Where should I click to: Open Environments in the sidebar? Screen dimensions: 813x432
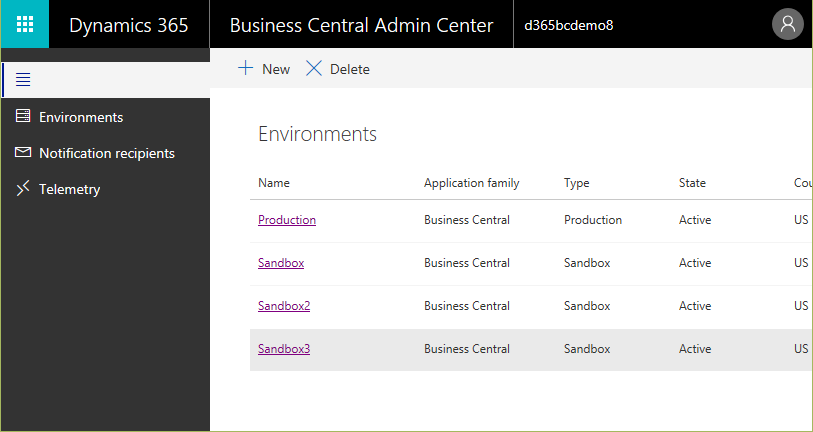click(x=81, y=117)
